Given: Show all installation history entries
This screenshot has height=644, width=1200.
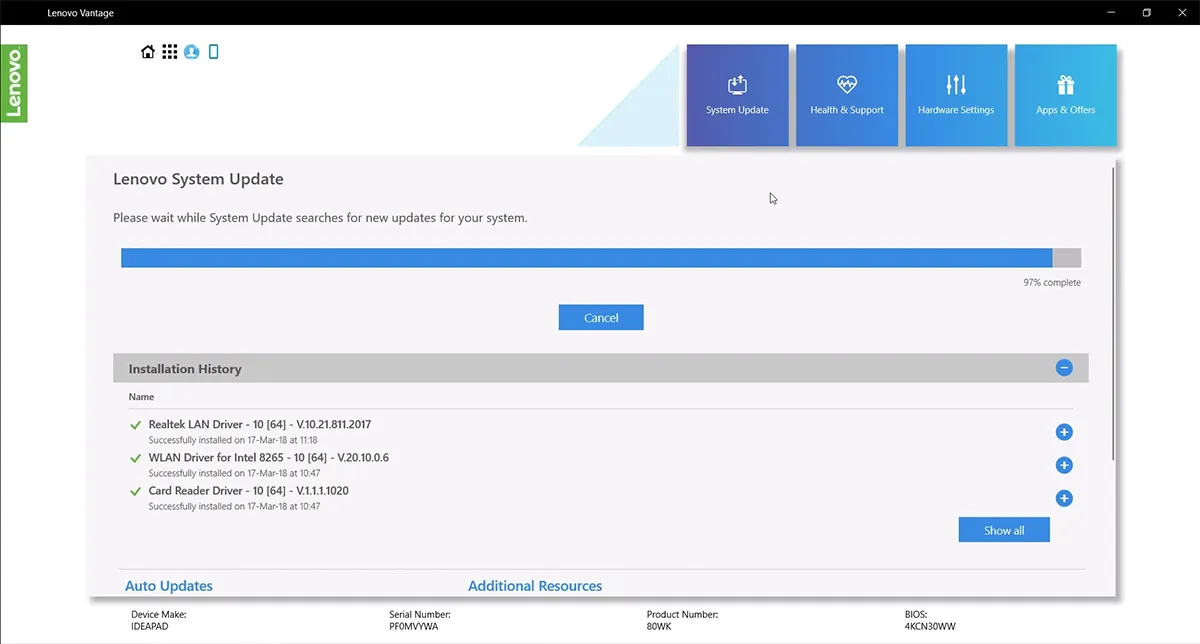Looking at the screenshot, I should click(x=1004, y=530).
